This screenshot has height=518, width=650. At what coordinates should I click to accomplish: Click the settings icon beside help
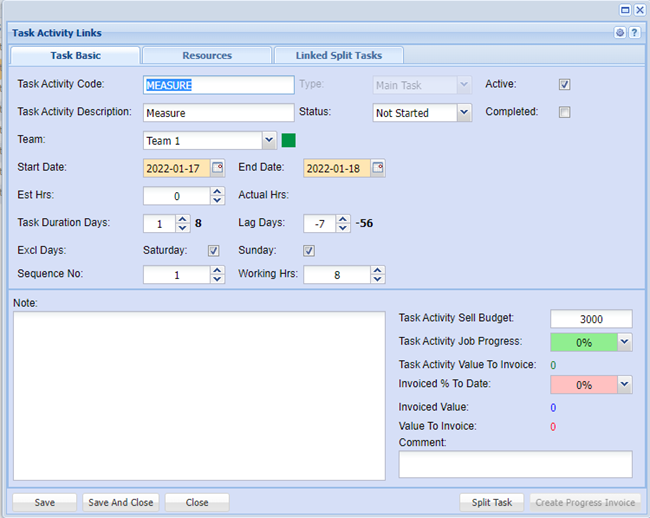coord(620,33)
